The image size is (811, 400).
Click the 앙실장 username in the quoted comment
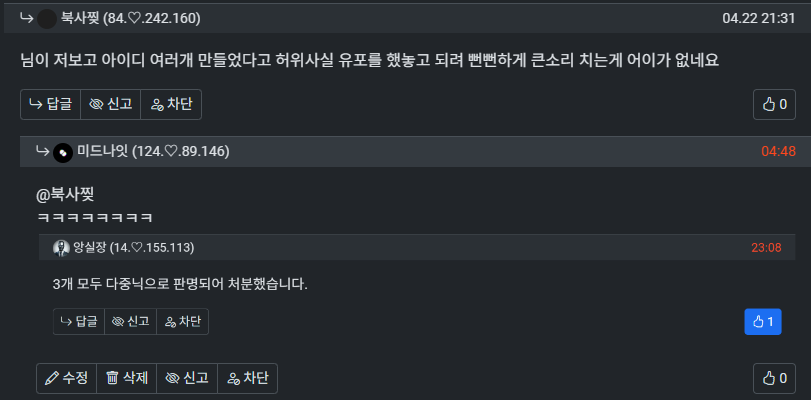pyautogui.click(x=90, y=248)
